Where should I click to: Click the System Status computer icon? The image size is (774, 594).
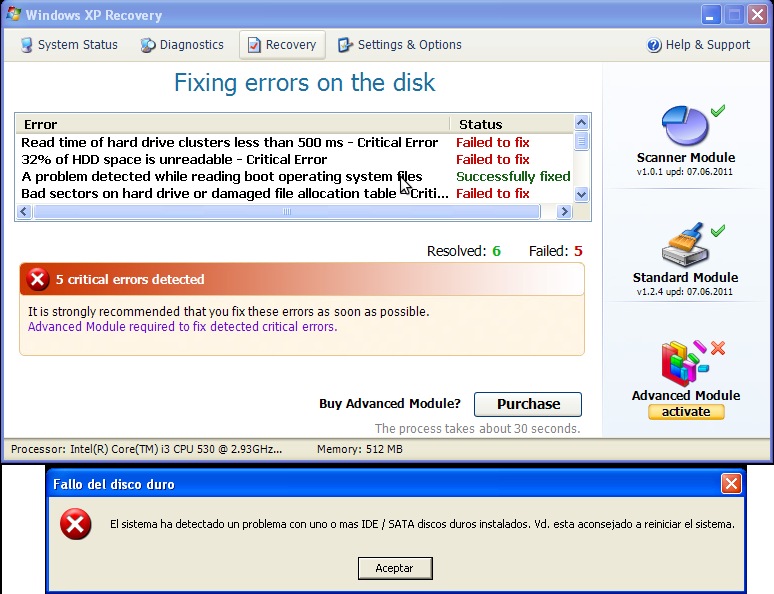[x=27, y=45]
